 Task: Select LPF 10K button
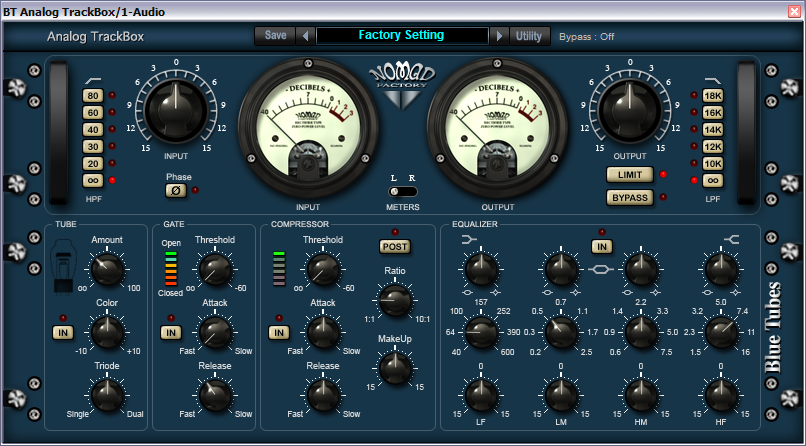tap(713, 164)
